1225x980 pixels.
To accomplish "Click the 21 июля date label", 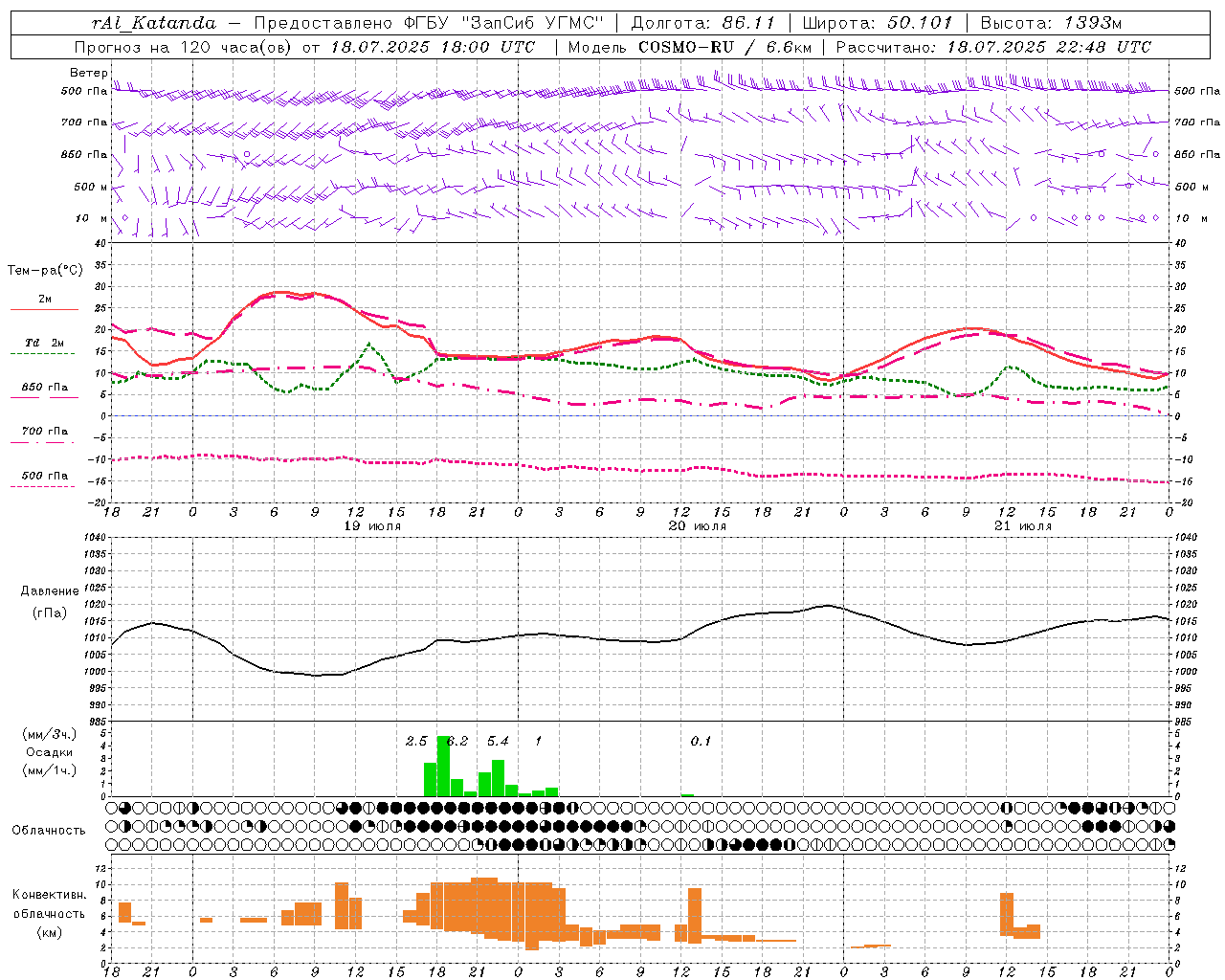I will 1022,526.
